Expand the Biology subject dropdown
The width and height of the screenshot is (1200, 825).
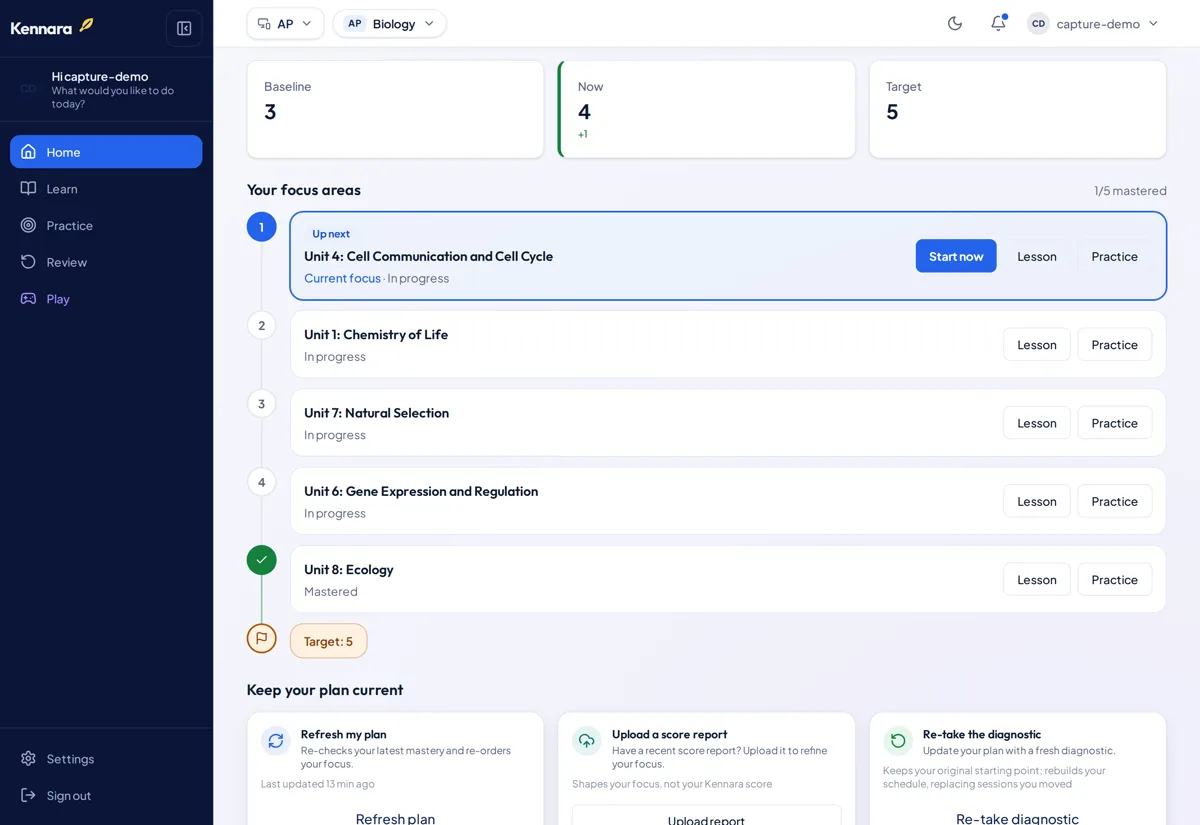(390, 23)
